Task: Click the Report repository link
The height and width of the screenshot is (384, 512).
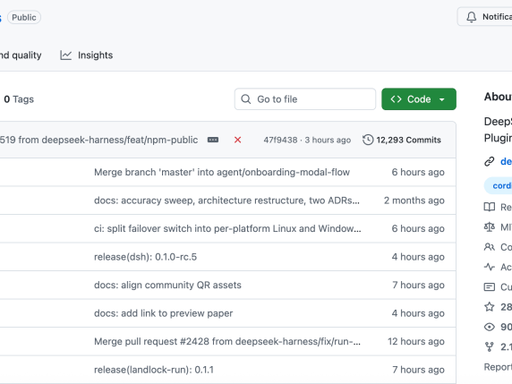Action: pyautogui.click(x=498, y=367)
